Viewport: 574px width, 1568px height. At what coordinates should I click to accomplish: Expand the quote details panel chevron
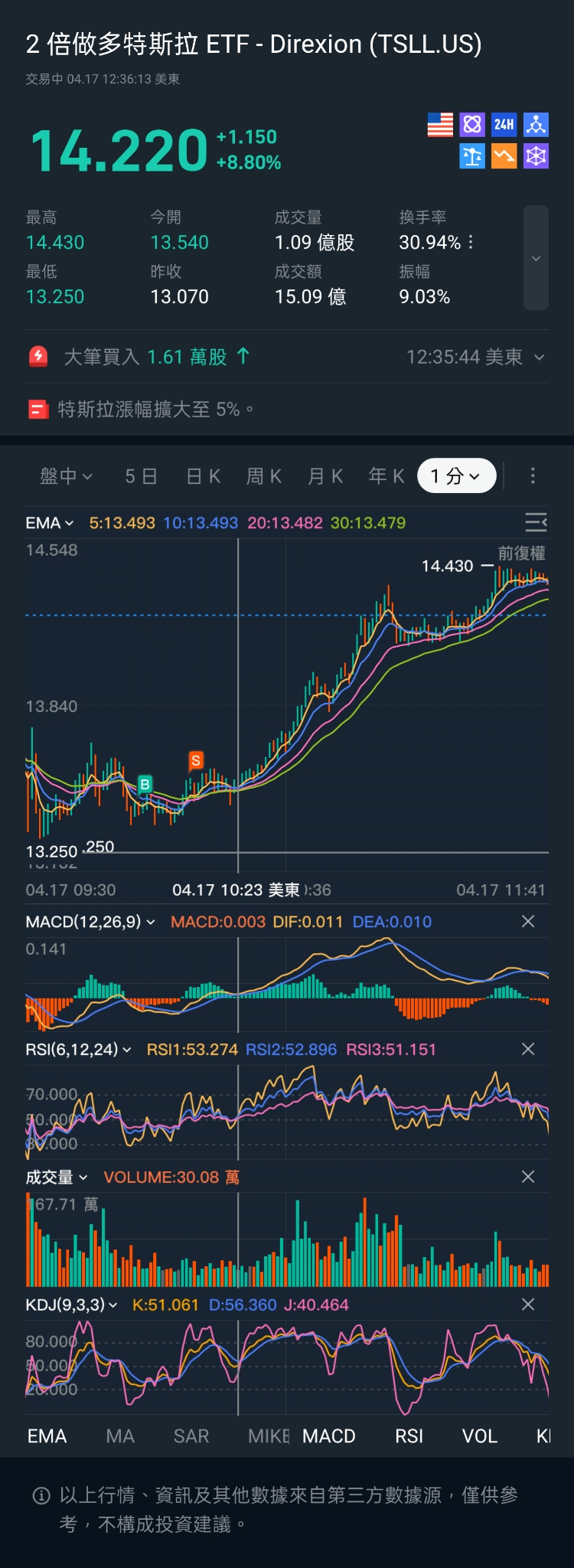tap(536, 258)
